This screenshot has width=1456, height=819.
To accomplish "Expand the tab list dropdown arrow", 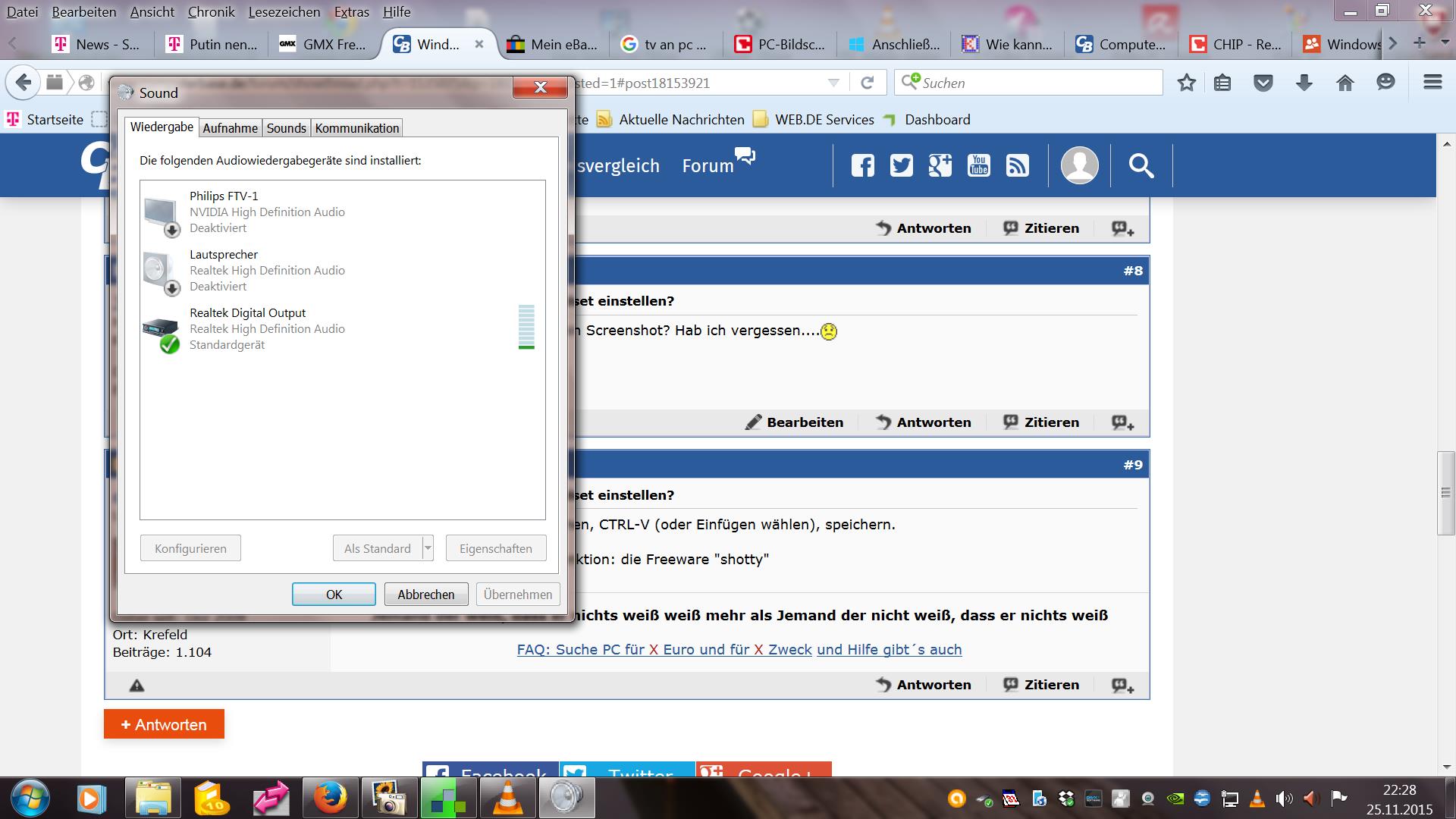I will point(1443,44).
